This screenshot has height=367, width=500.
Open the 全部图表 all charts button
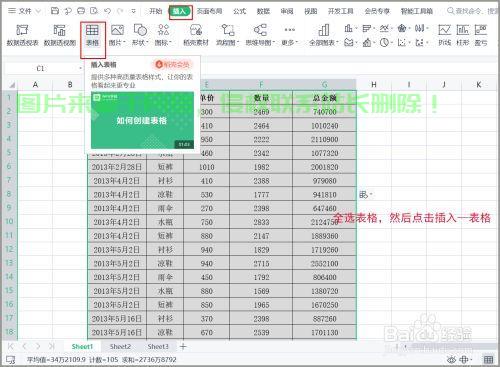[x=324, y=35]
